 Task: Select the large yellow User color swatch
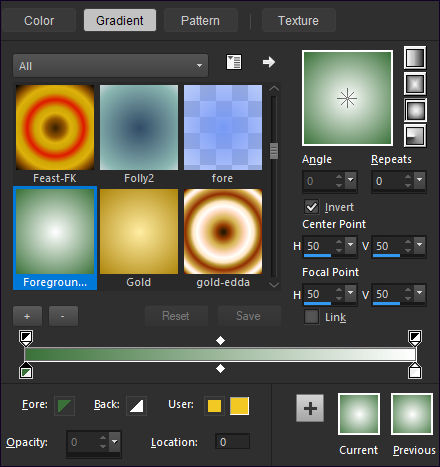[239, 406]
